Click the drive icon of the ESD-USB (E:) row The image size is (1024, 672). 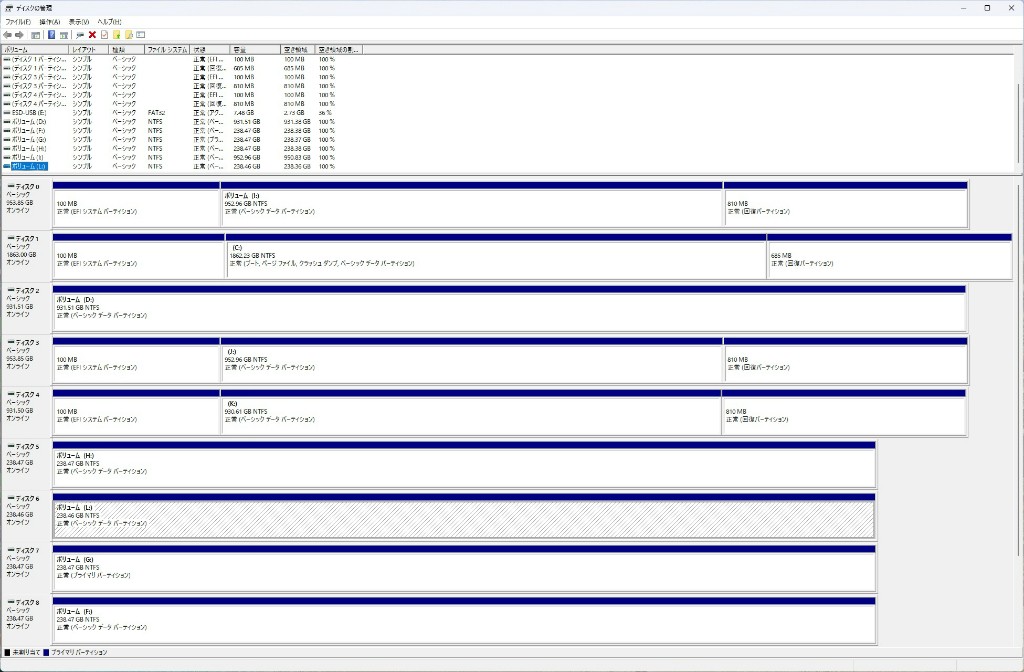point(7,113)
